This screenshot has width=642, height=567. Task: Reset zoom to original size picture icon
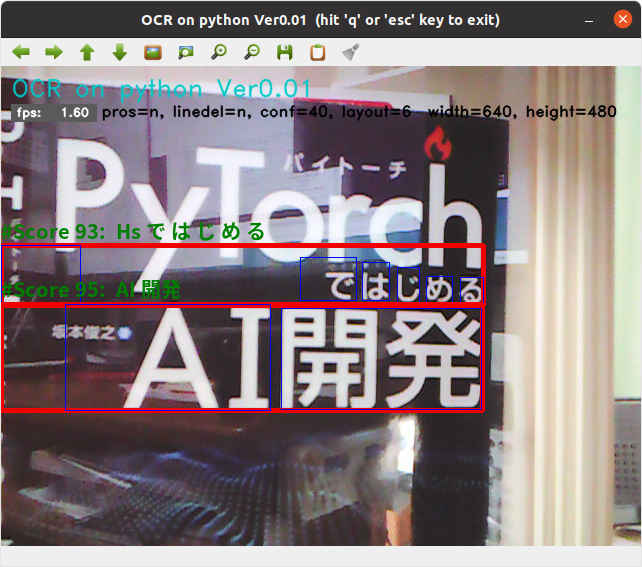click(x=153, y=52)
